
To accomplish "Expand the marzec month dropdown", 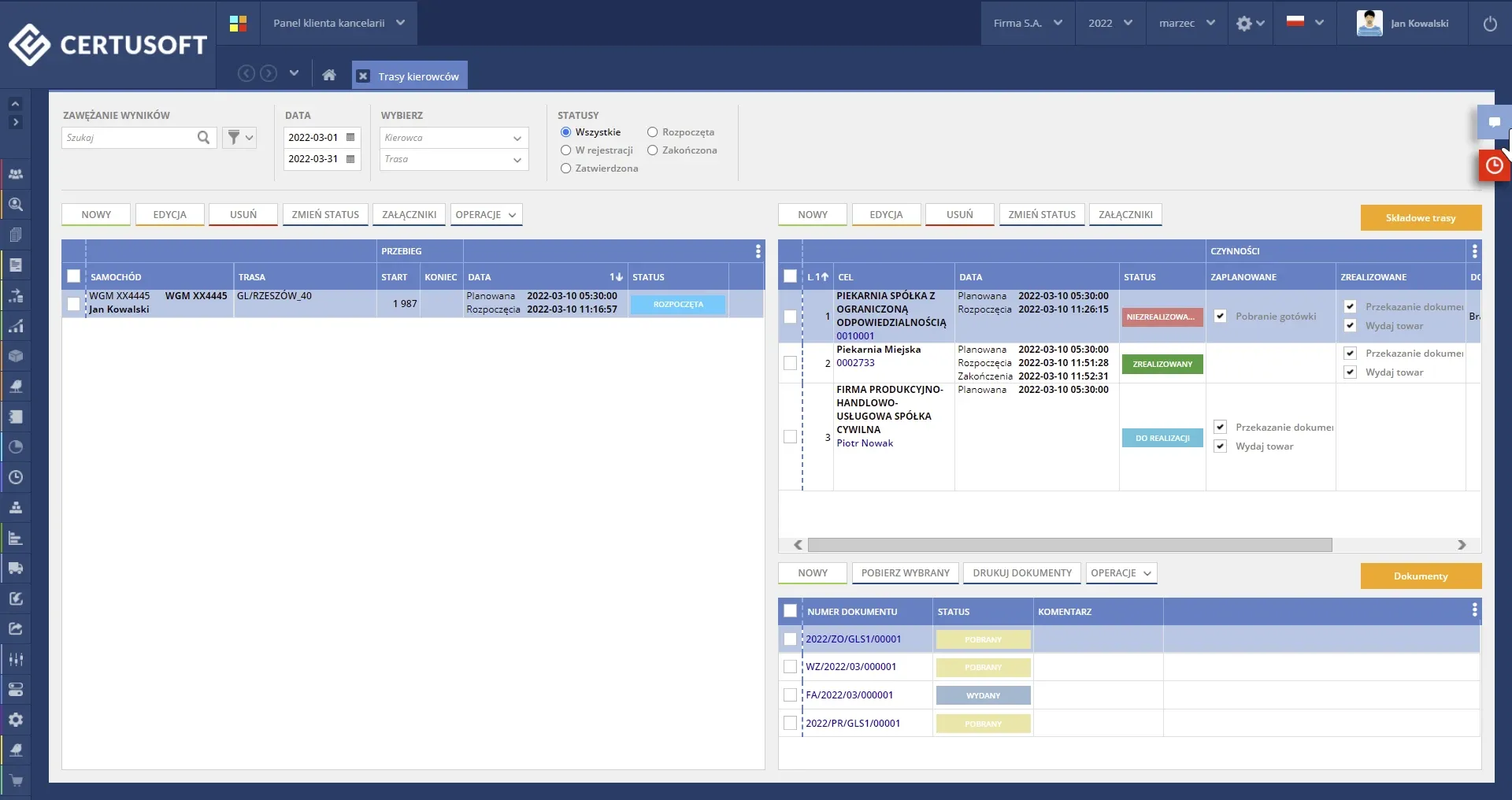I will (x=1186, y=24).
